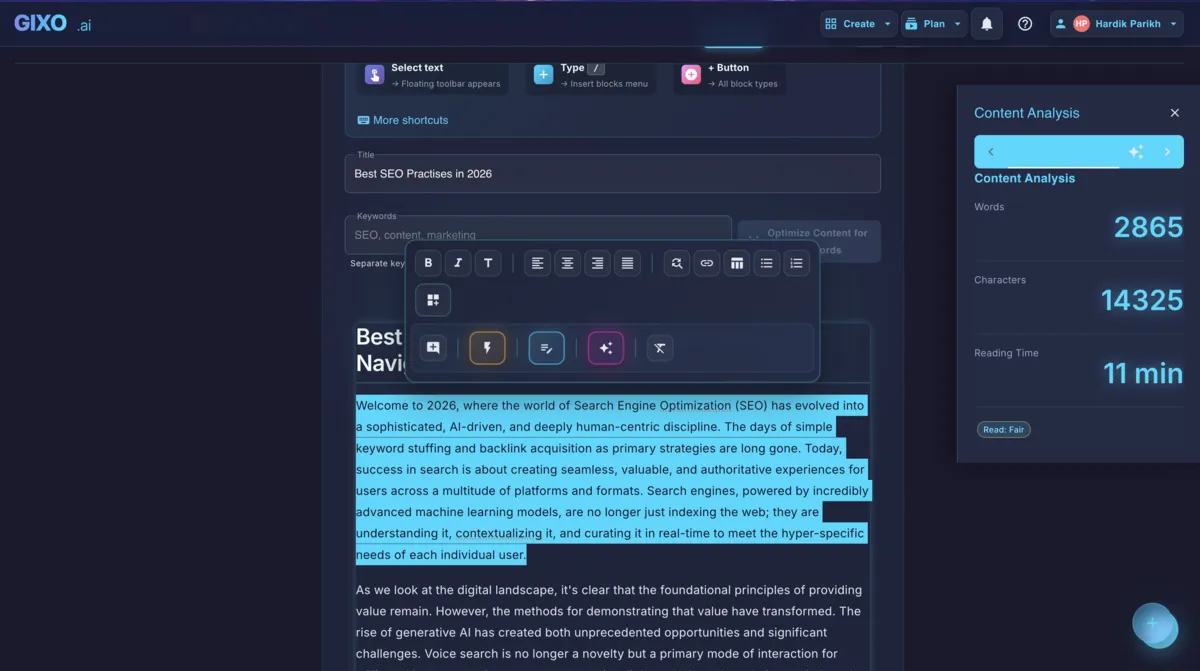Create a numbered list
Screen dimensions: 1200x671
tap(796, 262)
